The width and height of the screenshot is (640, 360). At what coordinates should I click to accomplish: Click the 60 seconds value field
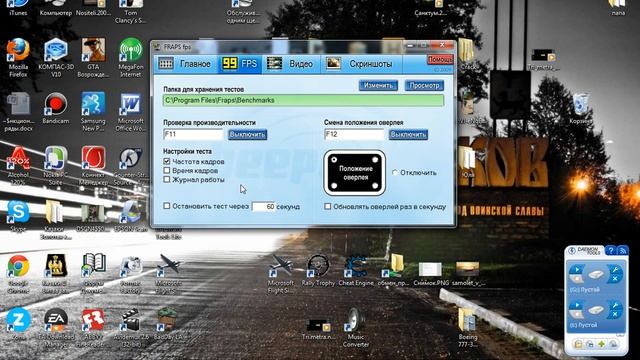coord(264,207)
